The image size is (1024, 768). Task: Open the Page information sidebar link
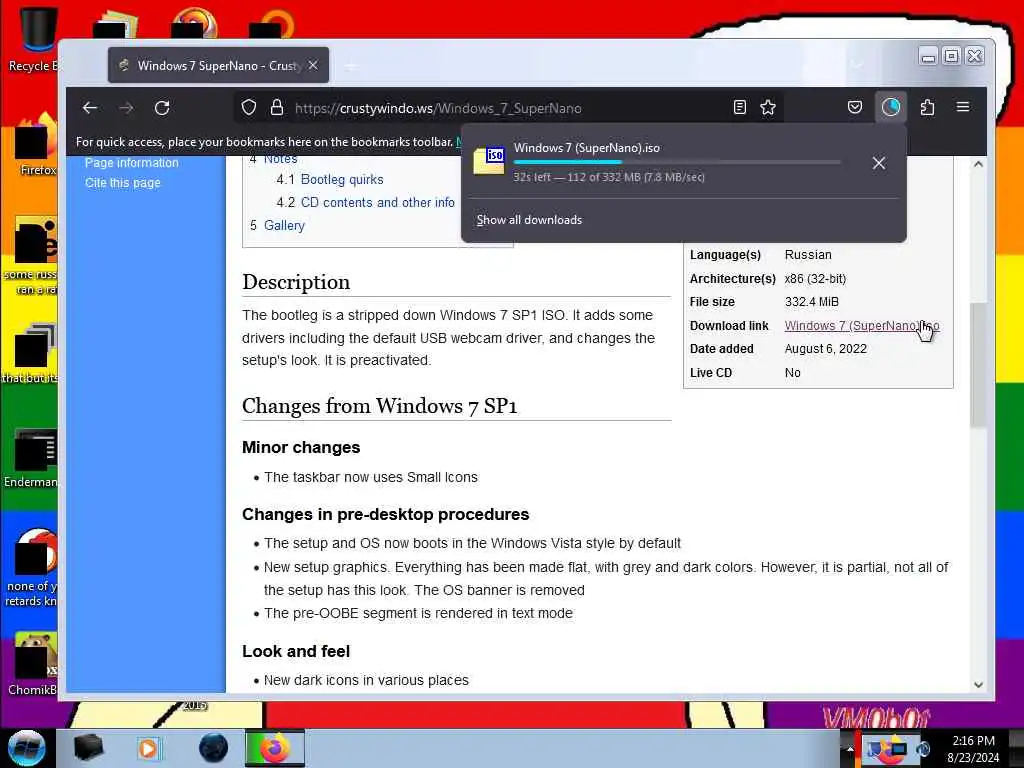tap(131, 163)
